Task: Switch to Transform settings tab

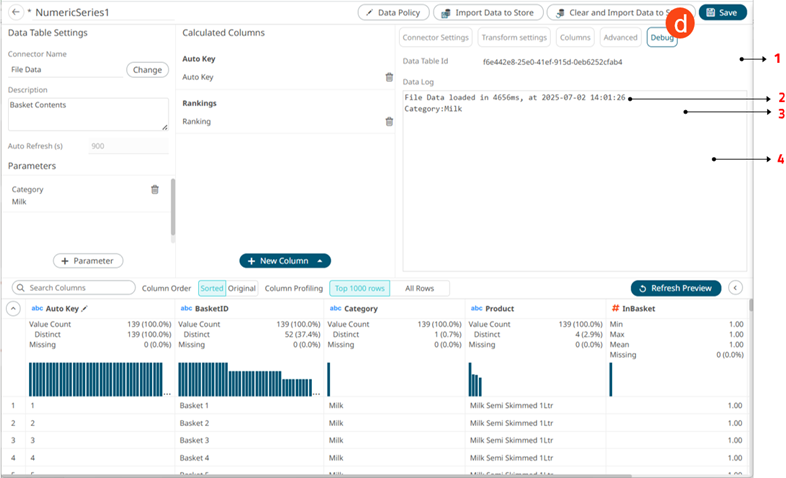Action: click(513, 38)
